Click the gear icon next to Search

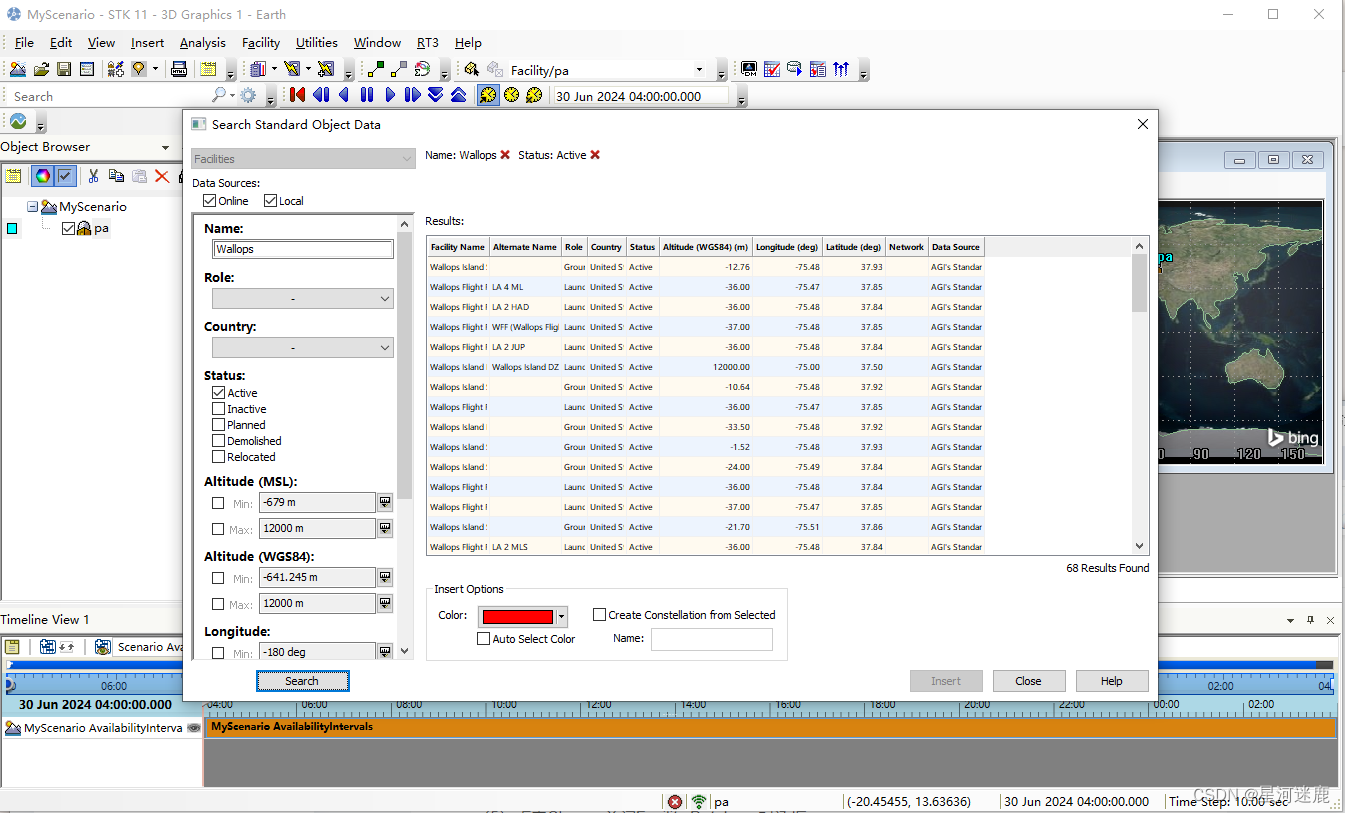(x=247, y=96)
